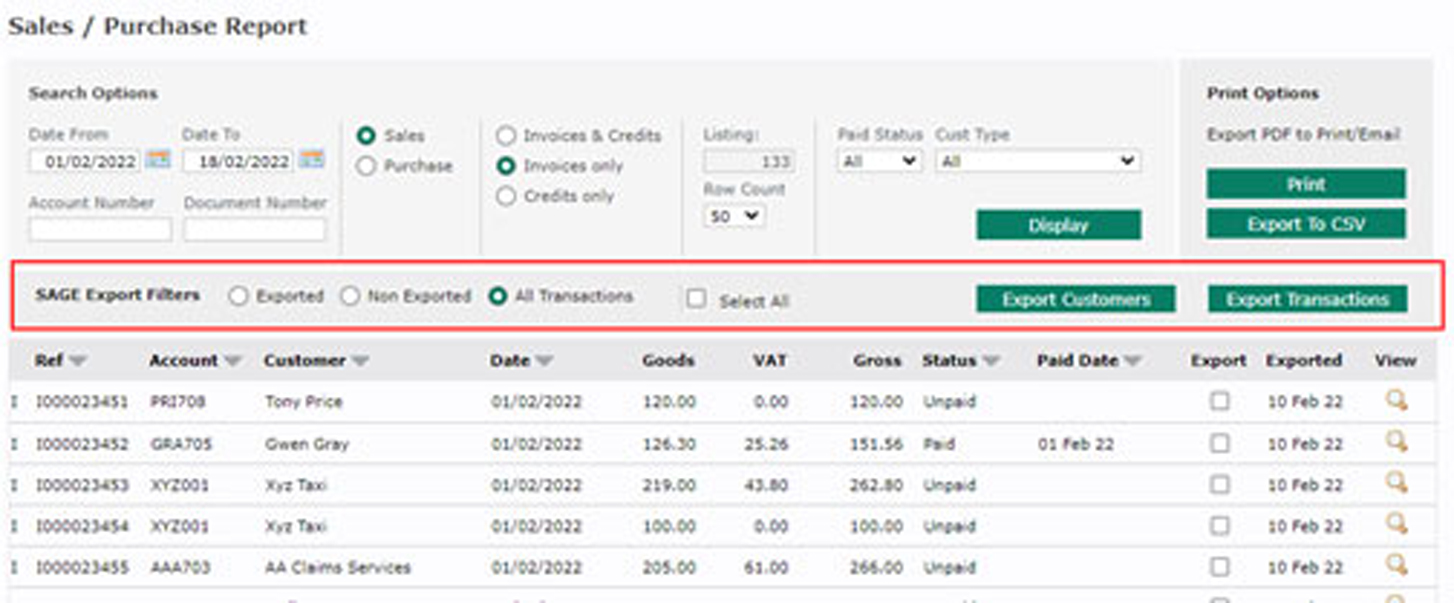Viewport: 1454px width, 603px height.
Task: Click the Export Transactions button
Action: (1307, 299)
